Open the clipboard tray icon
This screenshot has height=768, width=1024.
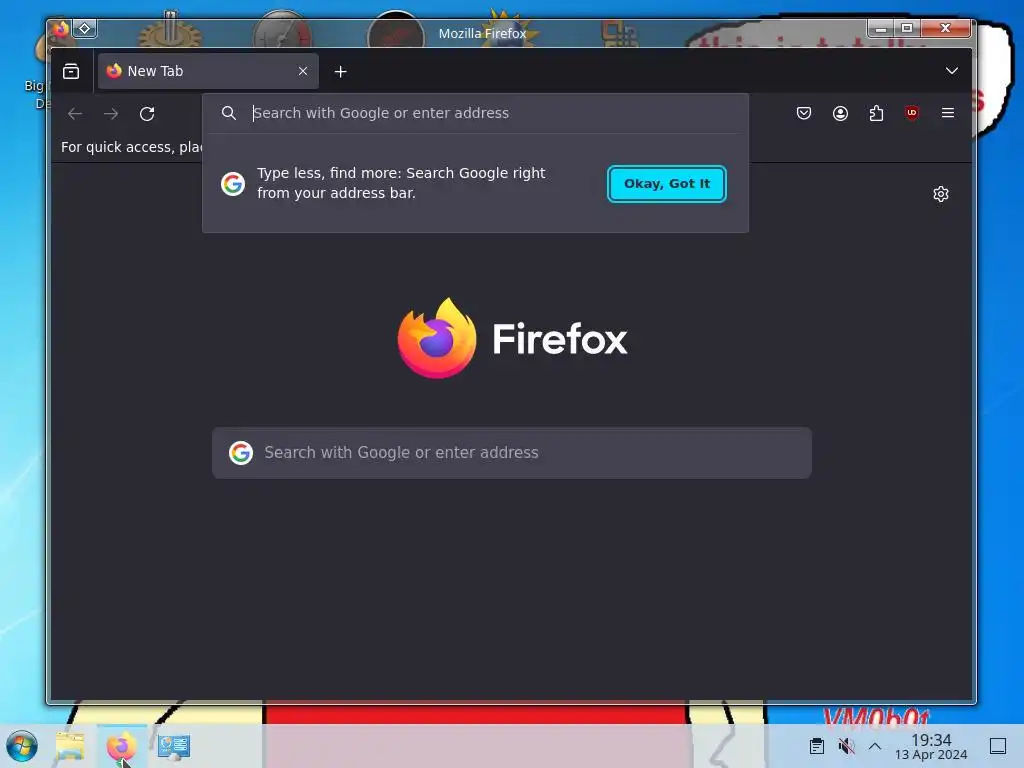coord(816,746)
